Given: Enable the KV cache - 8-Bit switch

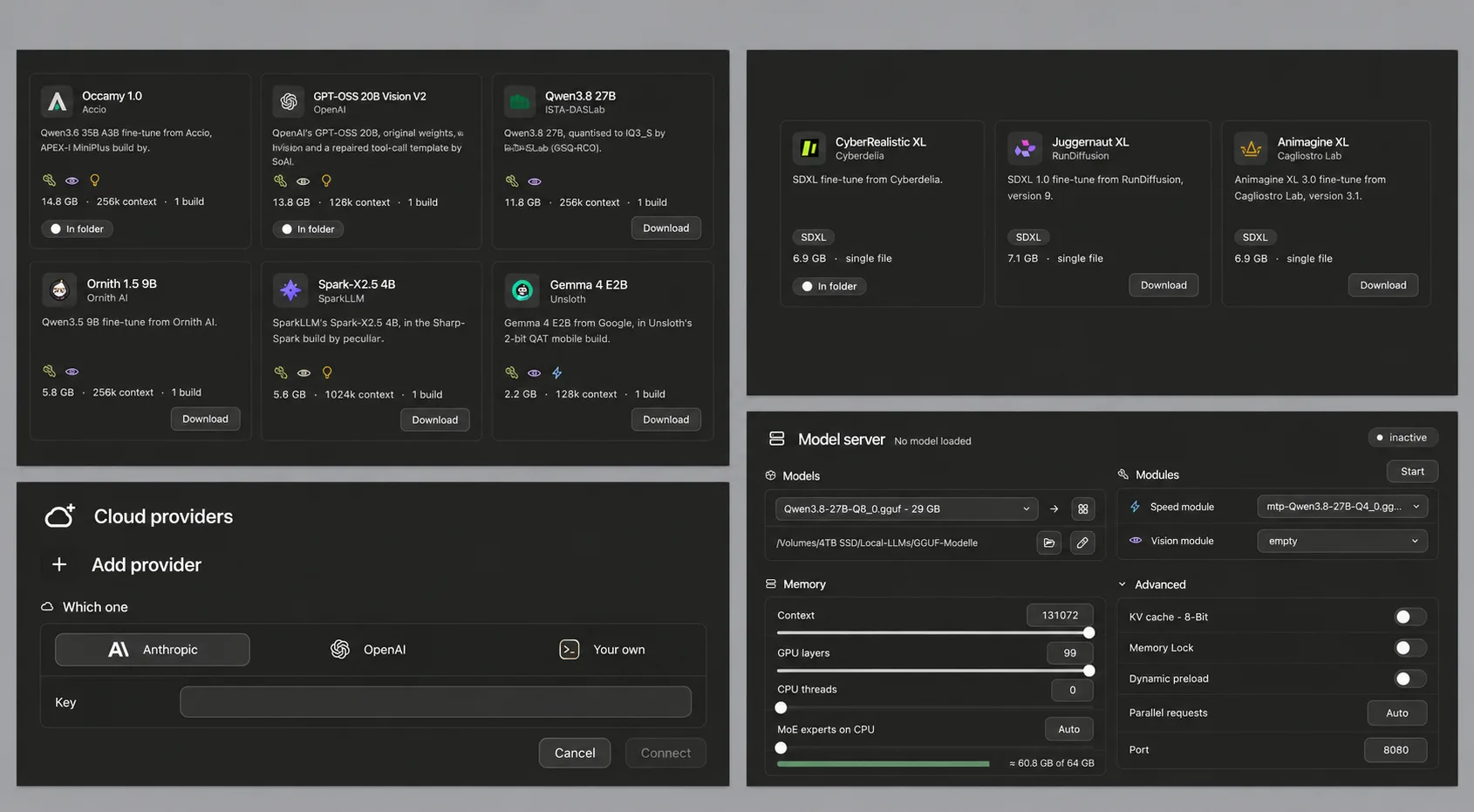Looking at the screenshot, I should (x=1409, y=617).
